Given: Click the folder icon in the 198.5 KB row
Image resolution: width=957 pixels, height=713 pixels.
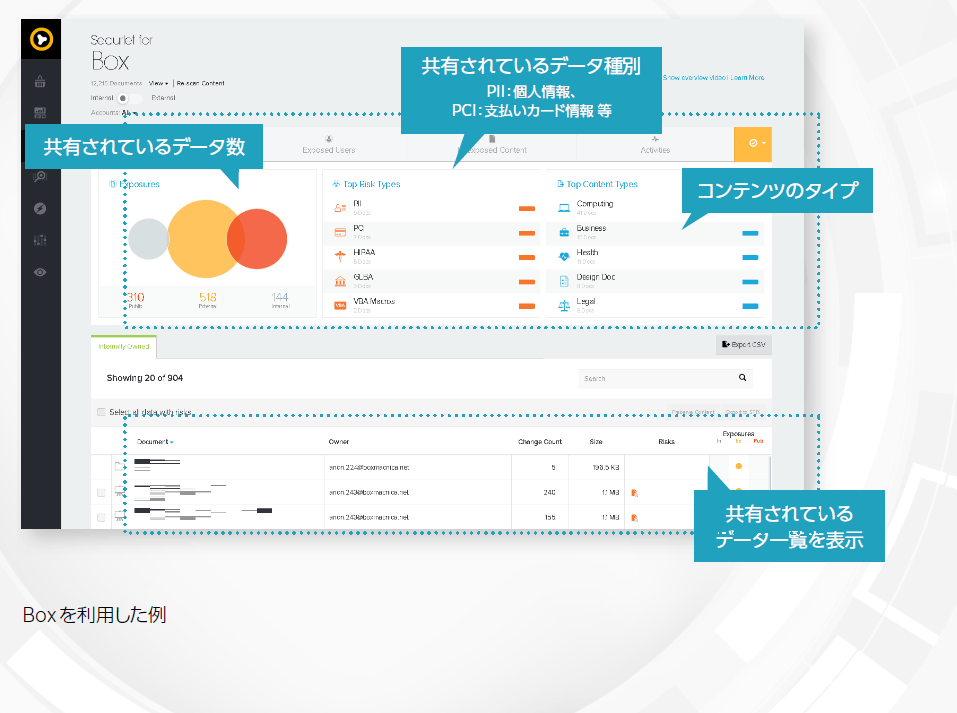Looking at the screenshot, I should (x=118, y=466).
